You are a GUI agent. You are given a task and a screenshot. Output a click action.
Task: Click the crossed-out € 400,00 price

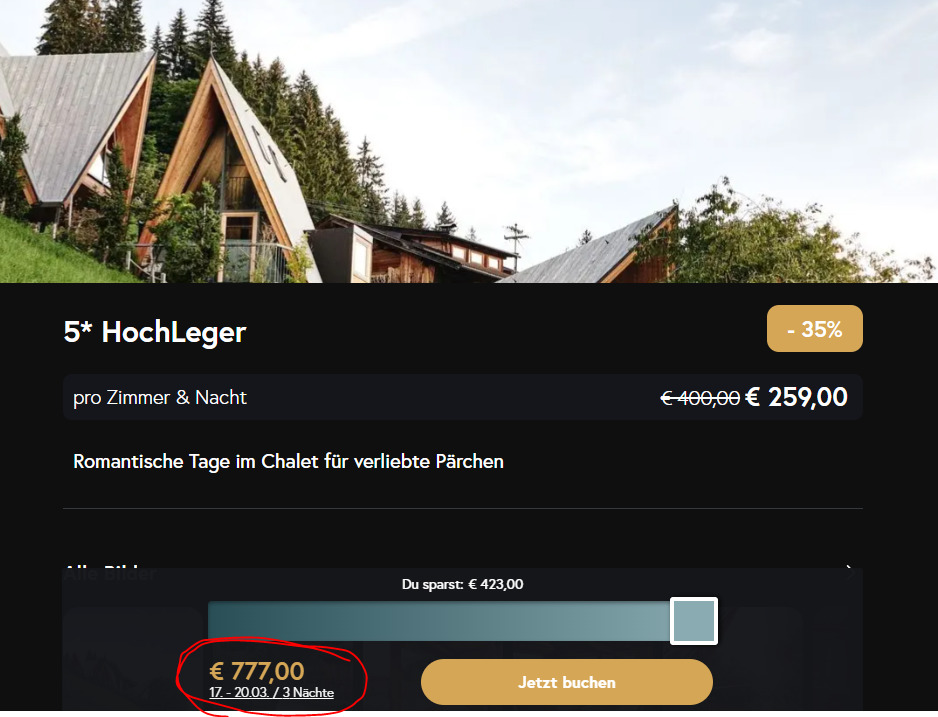coord(700,398)
